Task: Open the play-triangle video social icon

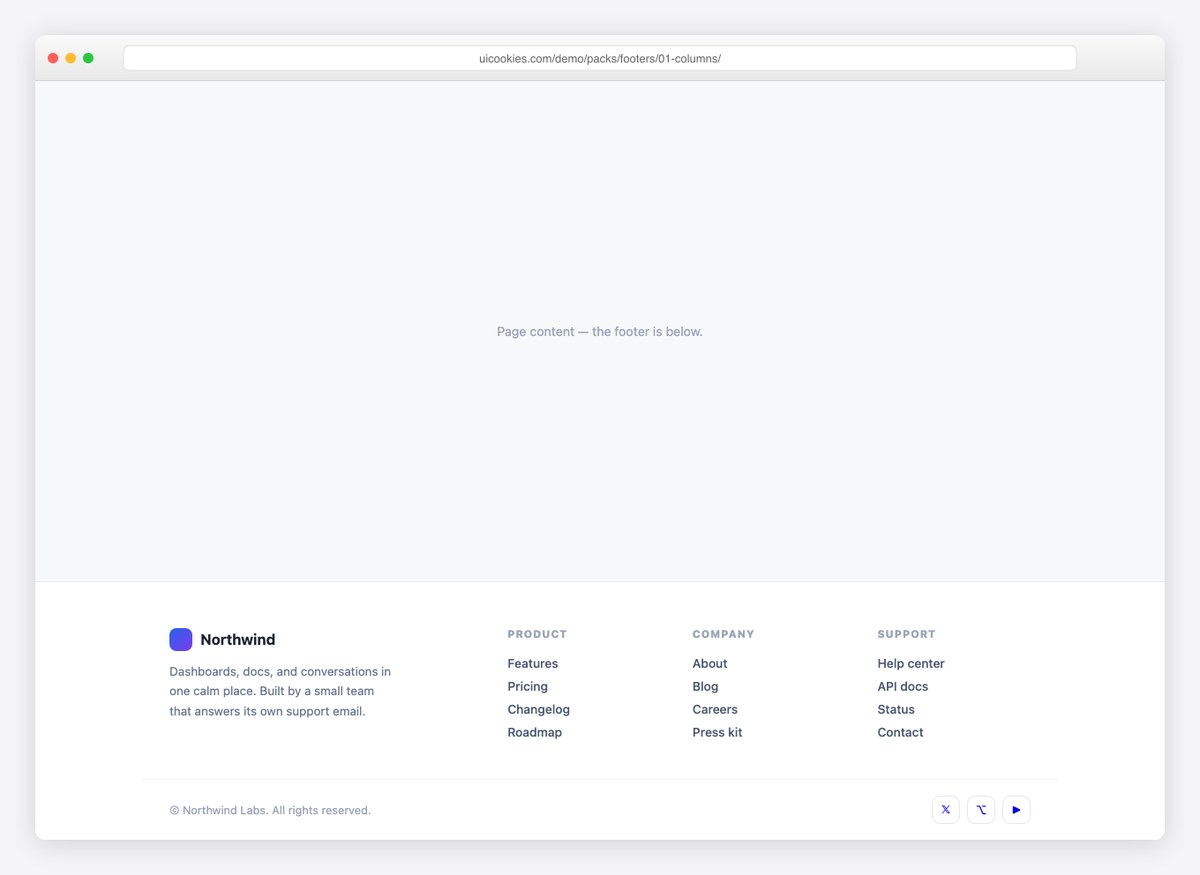Action: 1016,810
